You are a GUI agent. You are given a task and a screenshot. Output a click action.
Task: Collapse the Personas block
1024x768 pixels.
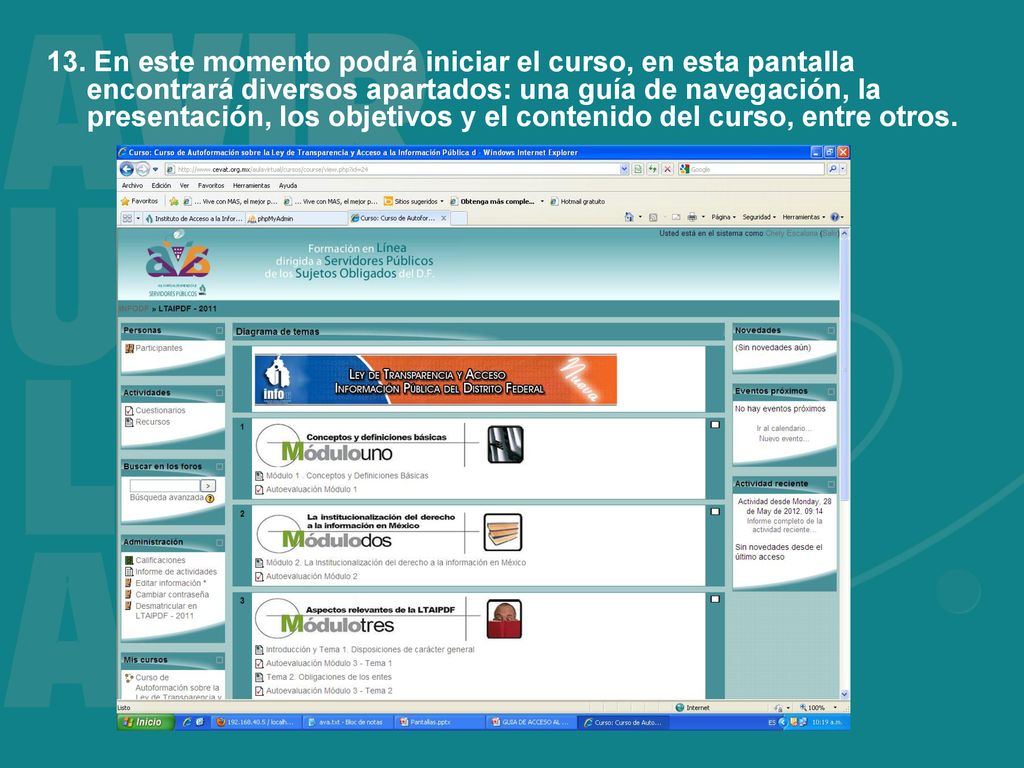[219, 330]
